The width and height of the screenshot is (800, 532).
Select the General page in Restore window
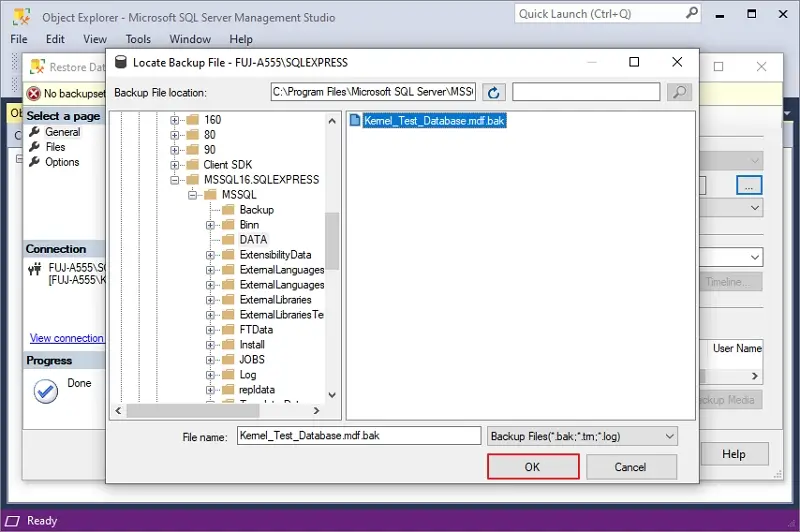click(x=62, y=132)
